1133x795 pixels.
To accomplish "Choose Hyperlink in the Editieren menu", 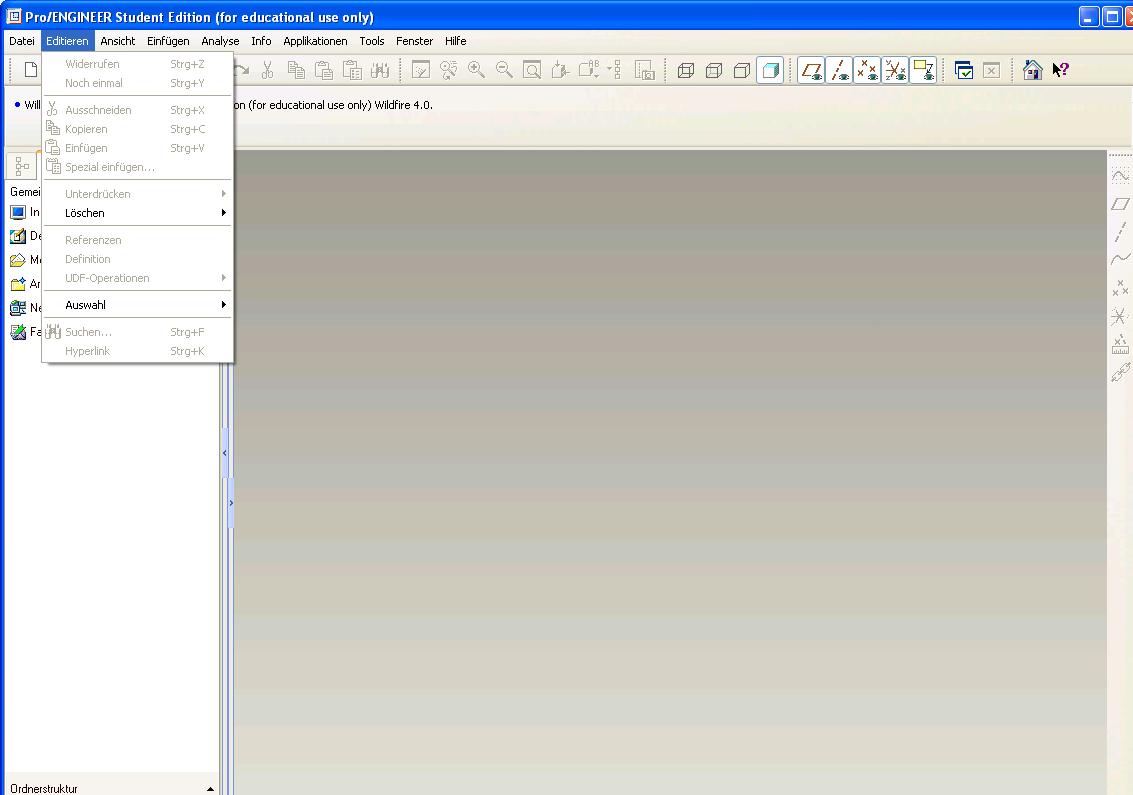I will 137,351.
